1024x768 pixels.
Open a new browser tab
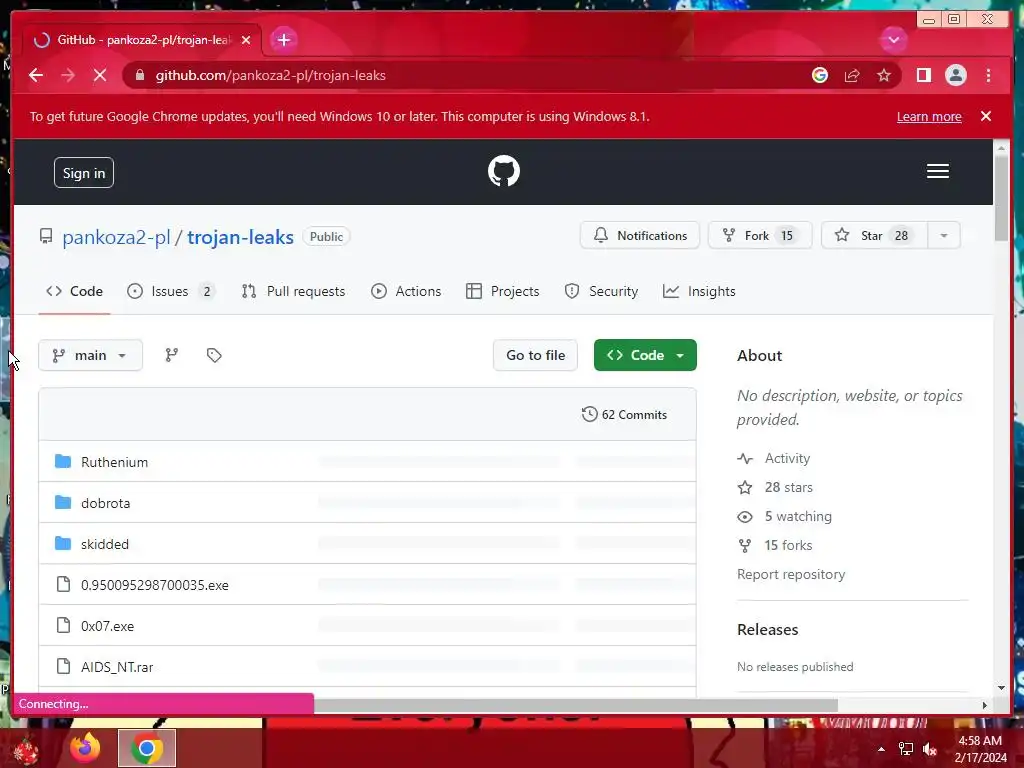point(283,40)
